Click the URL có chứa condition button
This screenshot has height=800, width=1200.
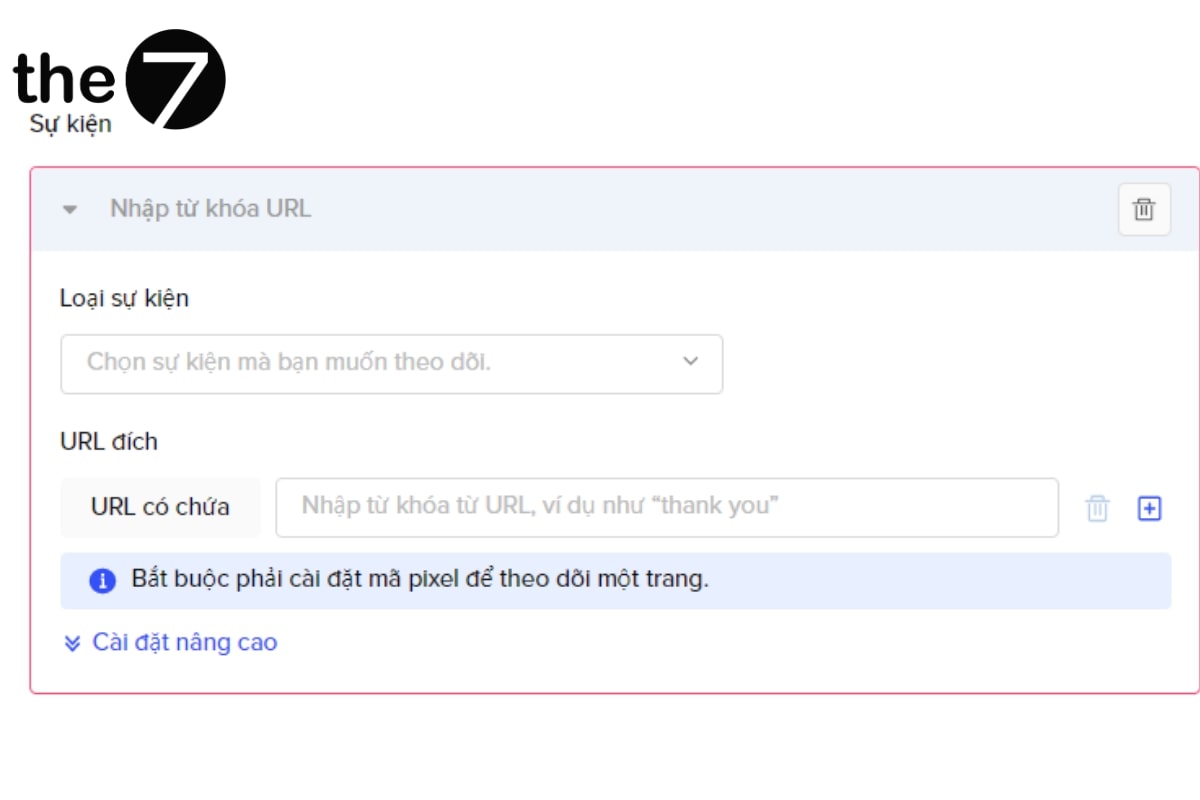click(x=160, y=507)
